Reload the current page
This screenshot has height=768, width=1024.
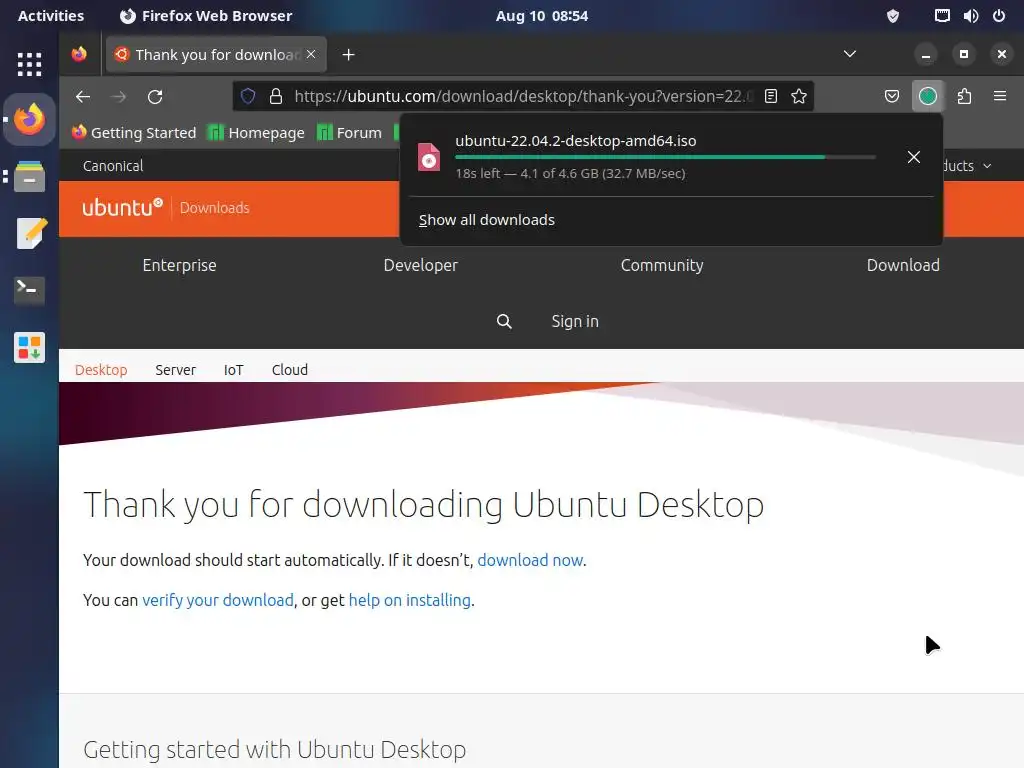pos(155,97)
